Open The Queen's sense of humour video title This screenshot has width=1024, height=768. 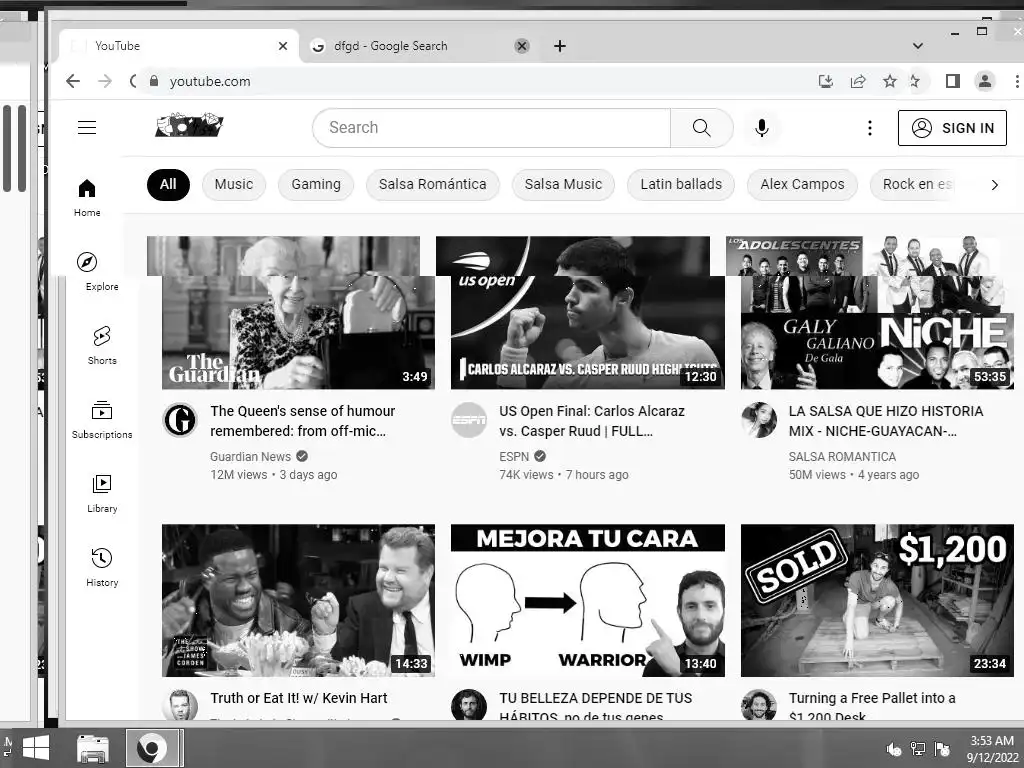302,421
